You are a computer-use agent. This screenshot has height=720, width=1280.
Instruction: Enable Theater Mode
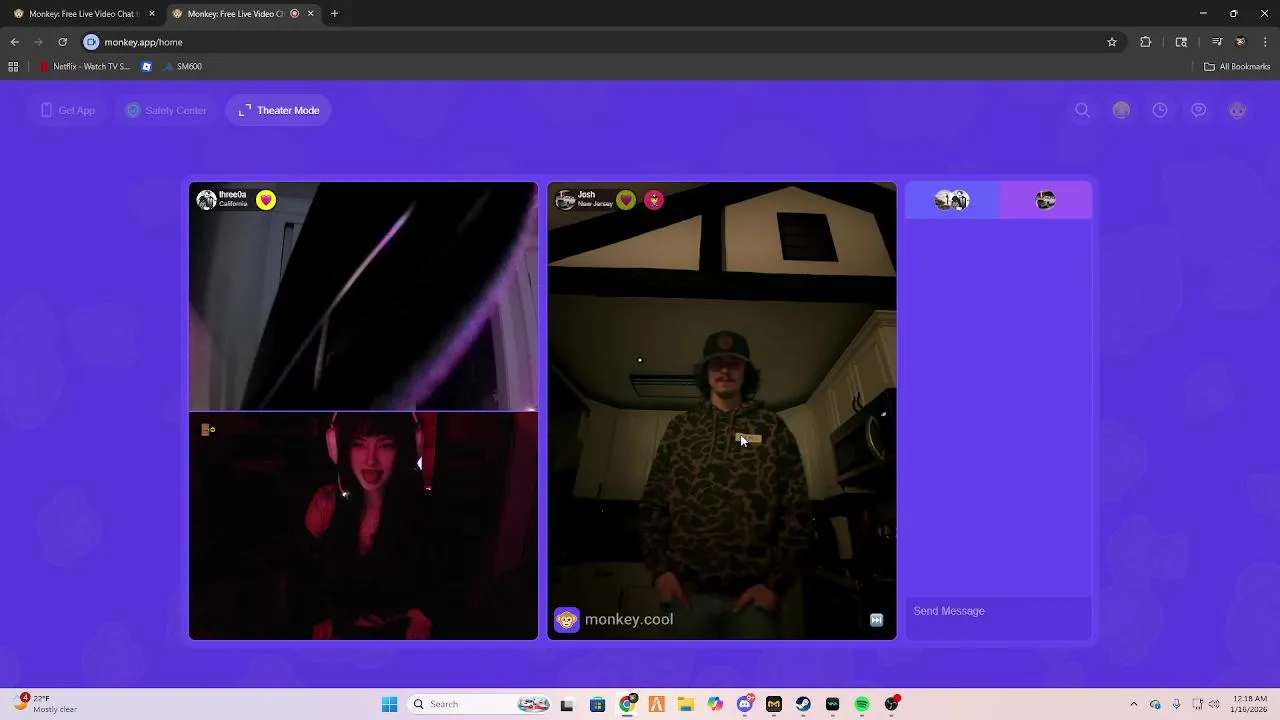pos(279,110)
